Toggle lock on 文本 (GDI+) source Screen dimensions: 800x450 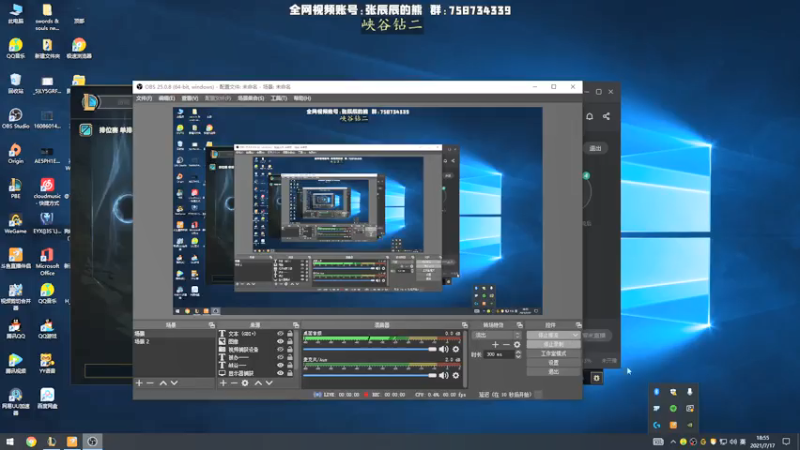click(290, 334)
